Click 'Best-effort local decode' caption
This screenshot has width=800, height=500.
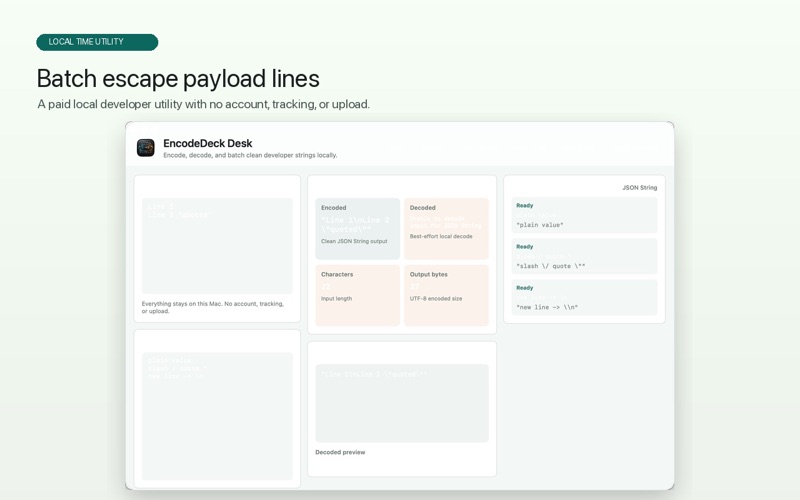pyautogui.click(x=441, y=236)
